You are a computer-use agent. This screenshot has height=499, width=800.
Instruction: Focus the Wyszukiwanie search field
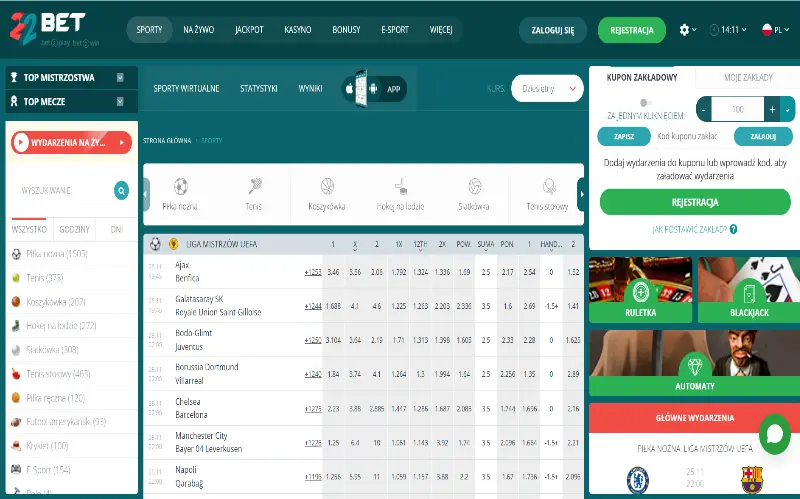(62, 190)
